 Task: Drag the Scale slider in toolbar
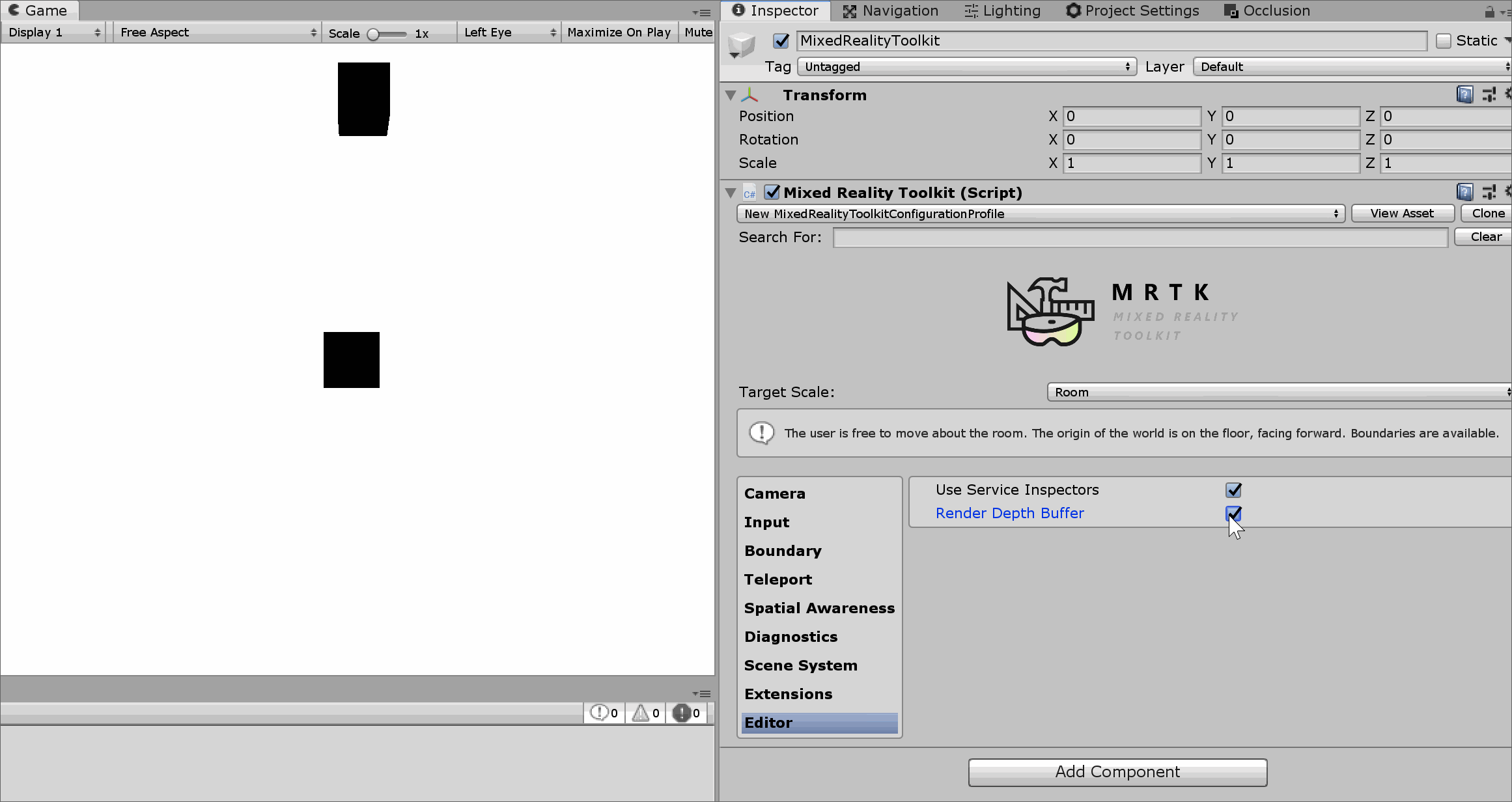[374, 32]
